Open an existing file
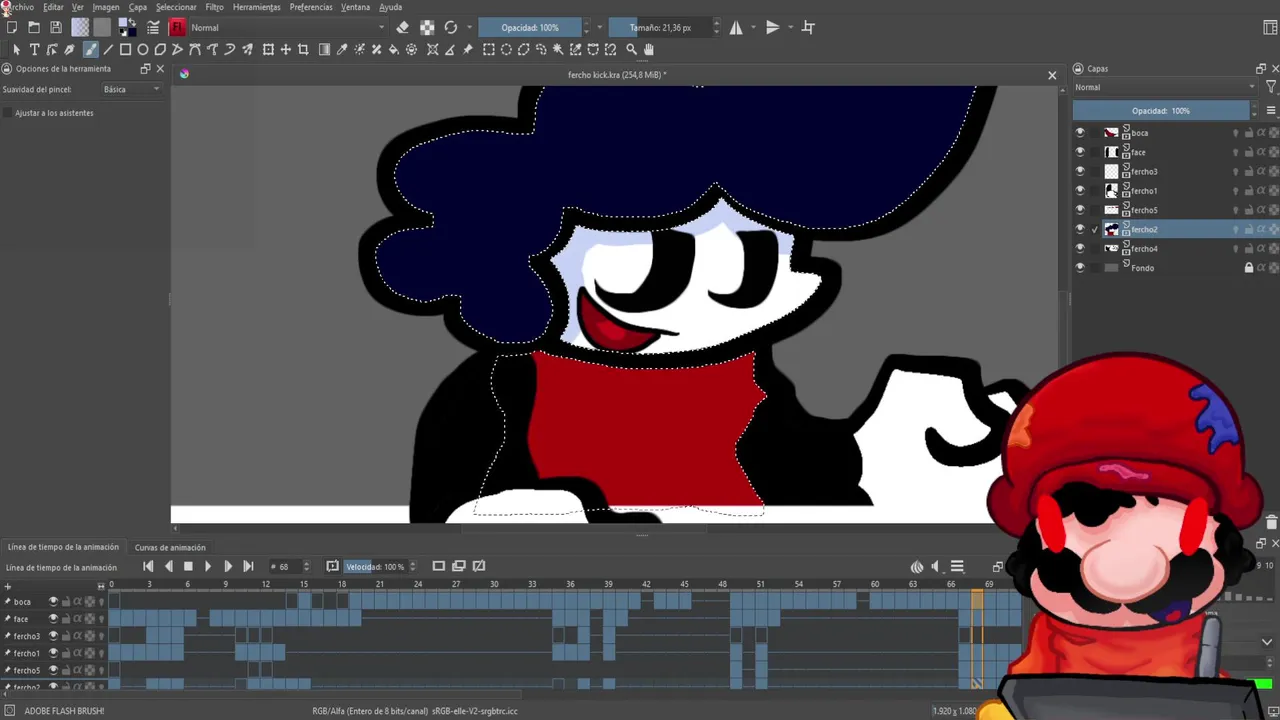1280x720 pixels. (34, 27)
